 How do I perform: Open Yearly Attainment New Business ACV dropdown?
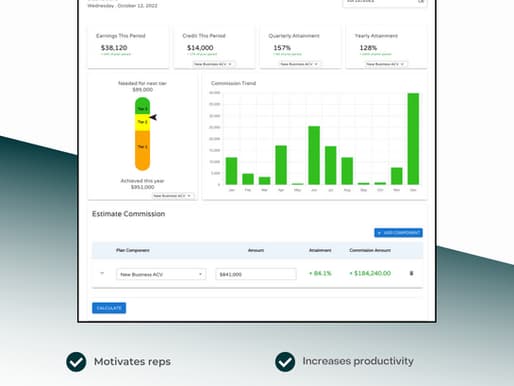tap(386, 64)
